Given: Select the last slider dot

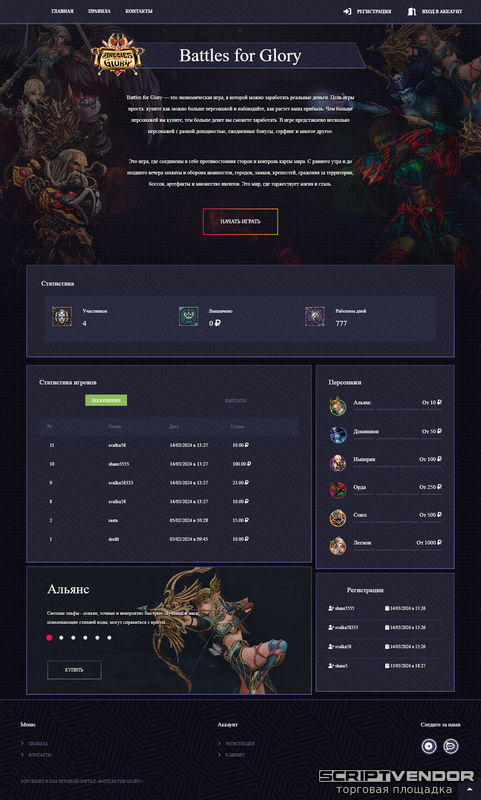Looking at the screenshot, I should pos(109,638).
